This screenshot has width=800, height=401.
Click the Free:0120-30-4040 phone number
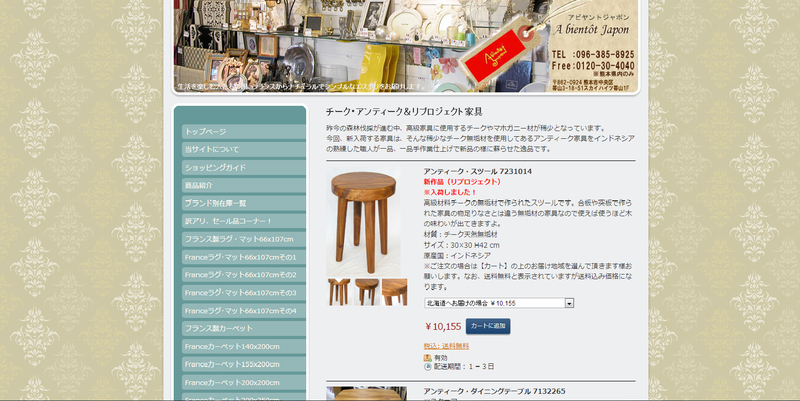593,66
